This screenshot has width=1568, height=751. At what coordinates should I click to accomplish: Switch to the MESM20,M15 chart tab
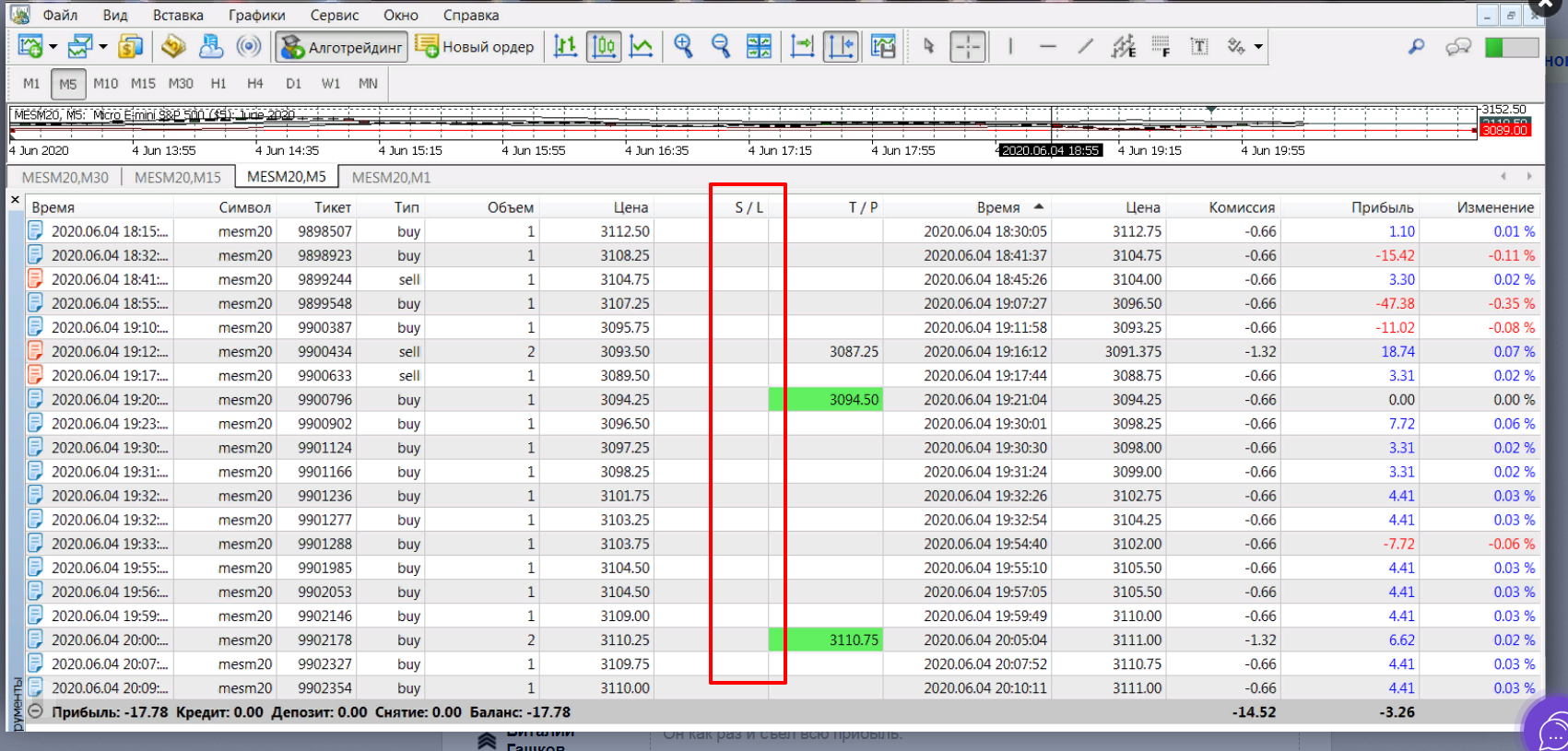pos(178,177)
